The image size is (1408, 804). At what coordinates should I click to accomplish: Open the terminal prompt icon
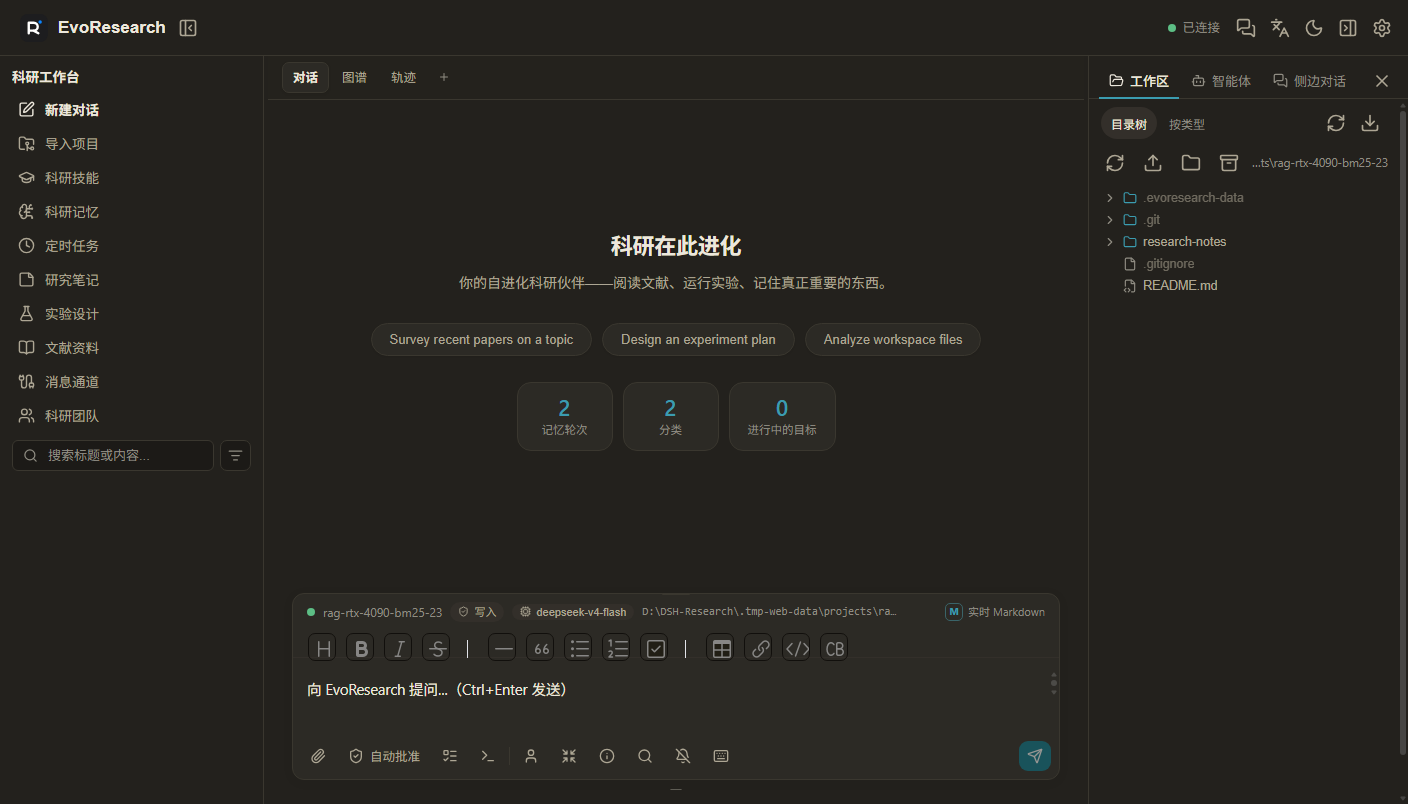coord(488,756)
